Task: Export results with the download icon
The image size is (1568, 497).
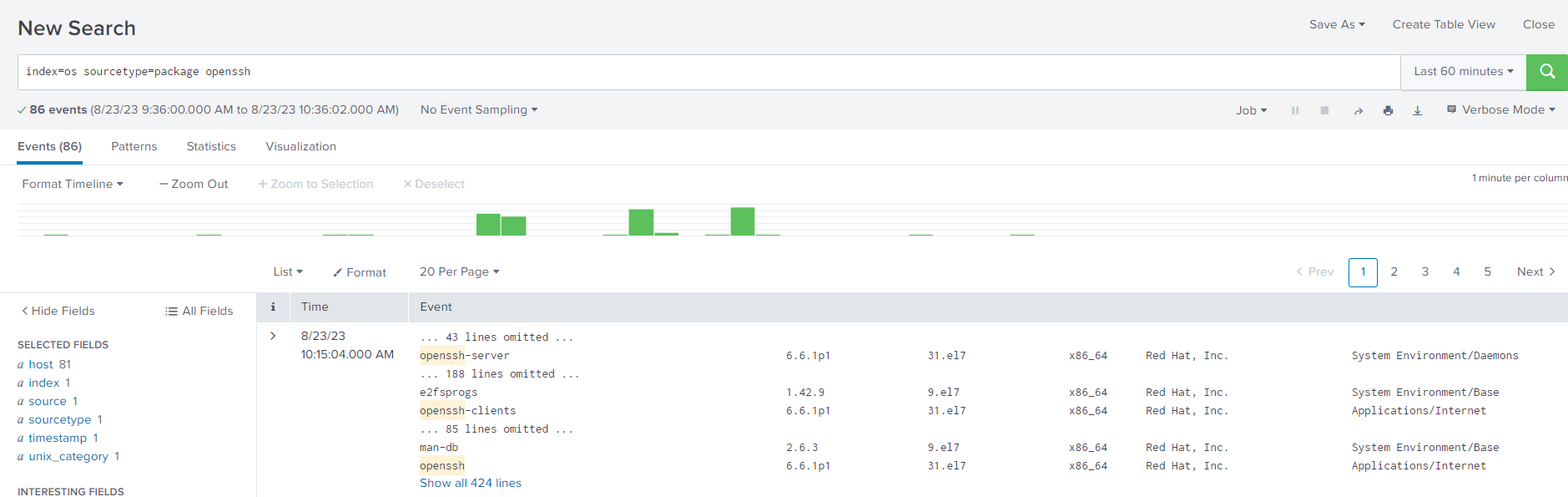Action: (1417, 110)
